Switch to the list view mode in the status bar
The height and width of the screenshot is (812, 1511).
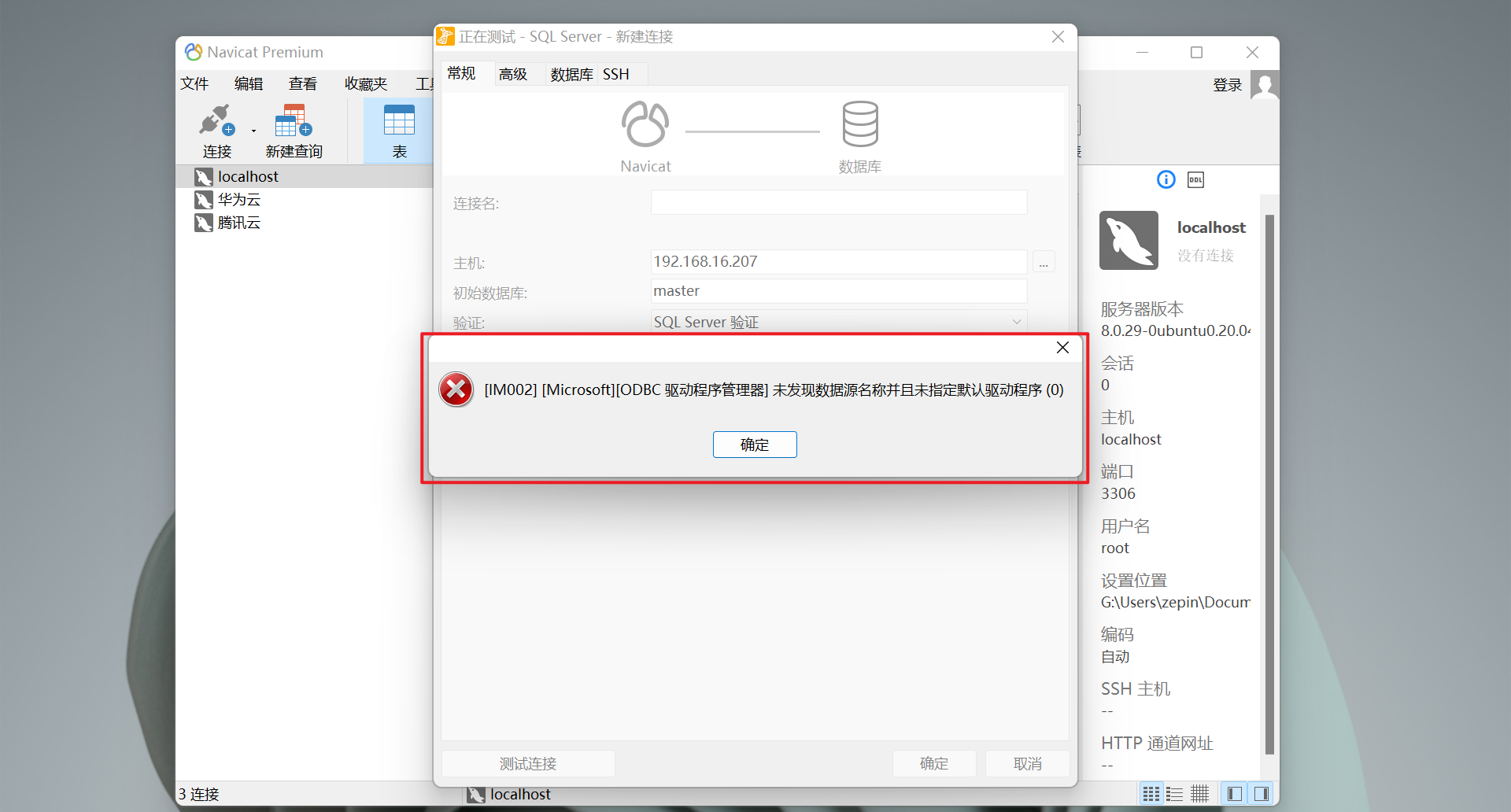1174,794
